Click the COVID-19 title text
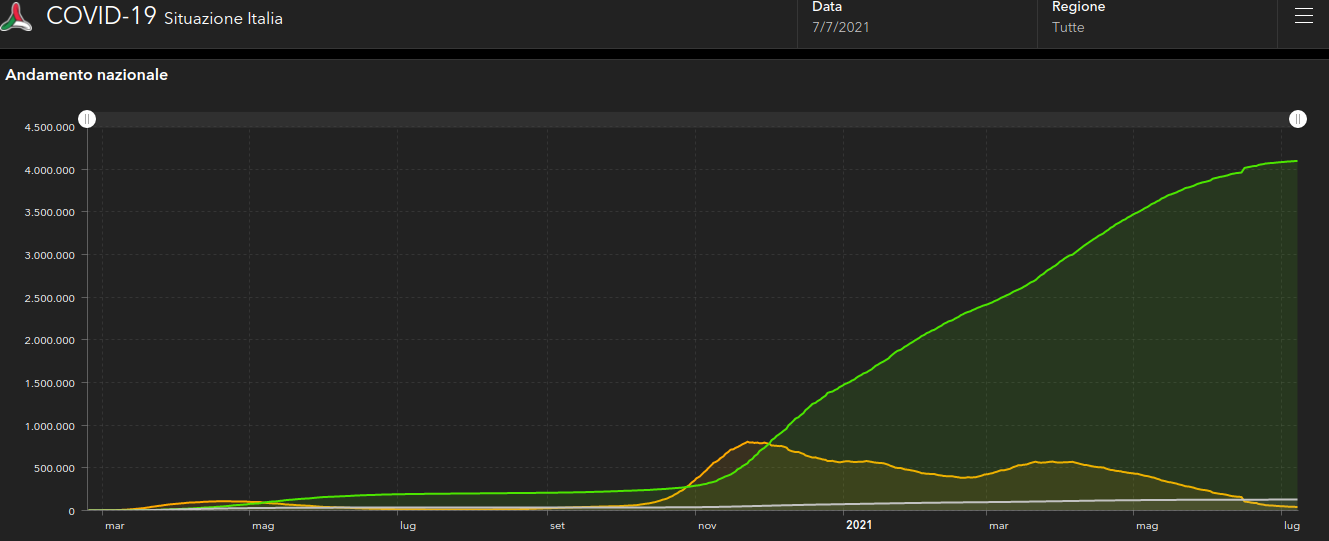 (x=101, y=16)
